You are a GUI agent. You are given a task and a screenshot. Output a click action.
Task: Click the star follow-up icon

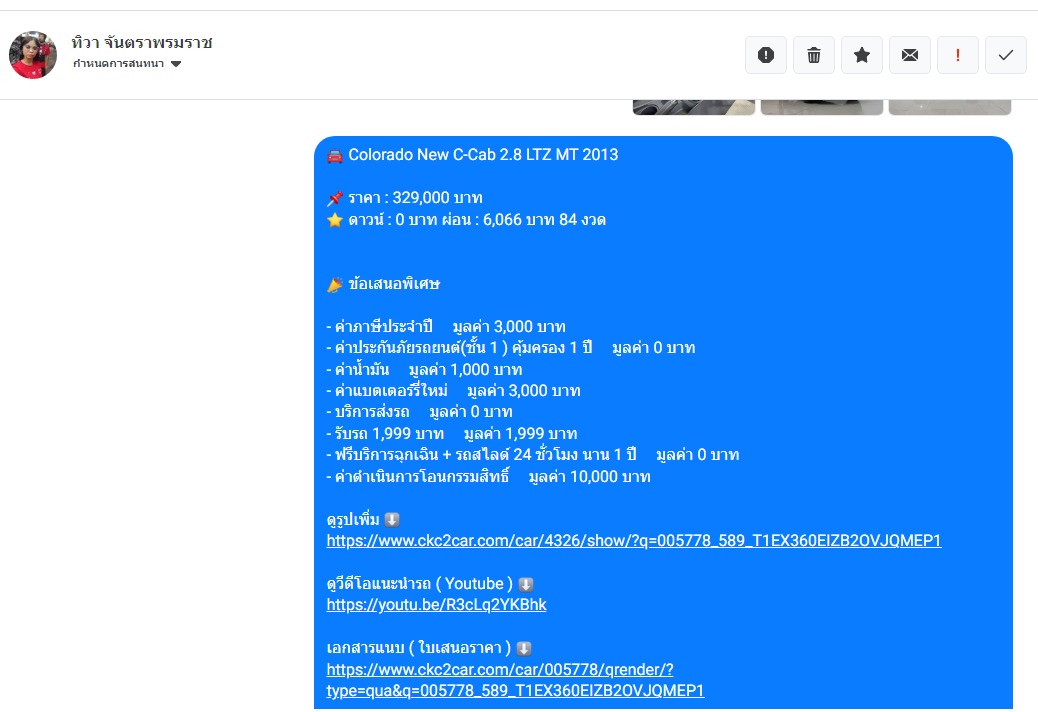[x=861, y=55]
